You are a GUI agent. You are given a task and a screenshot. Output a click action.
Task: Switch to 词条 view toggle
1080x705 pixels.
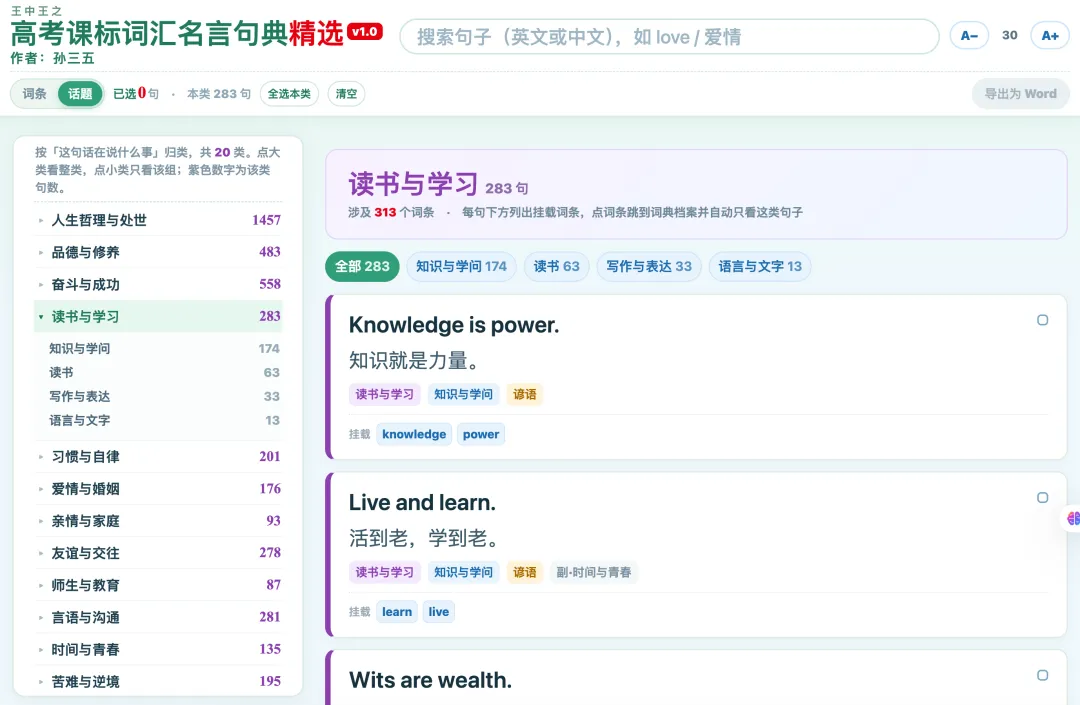pyautogui.click(x=34, y=94)
